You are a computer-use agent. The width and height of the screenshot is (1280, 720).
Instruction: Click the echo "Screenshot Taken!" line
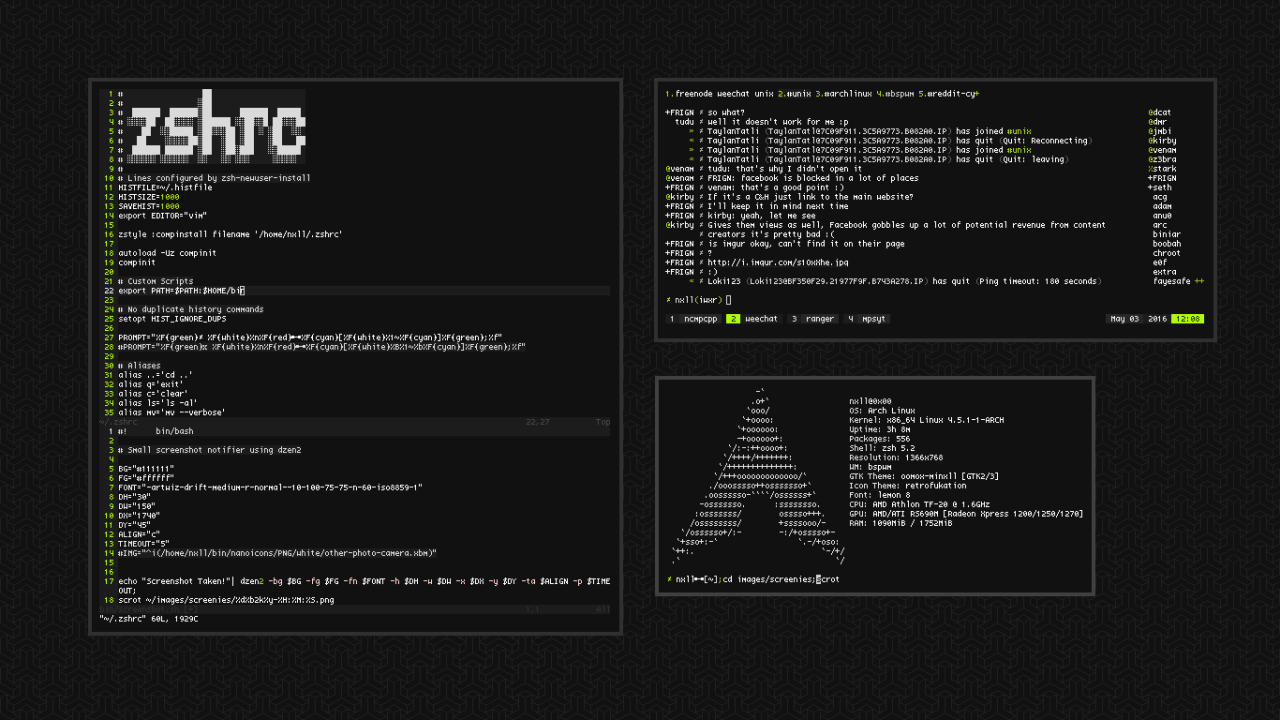point(365,585)
